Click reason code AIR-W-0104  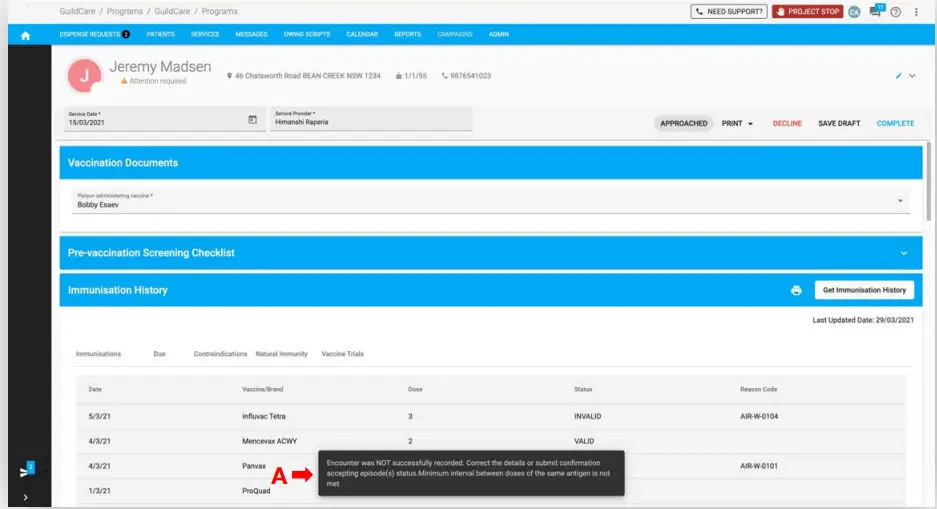[x=759, y=416]
